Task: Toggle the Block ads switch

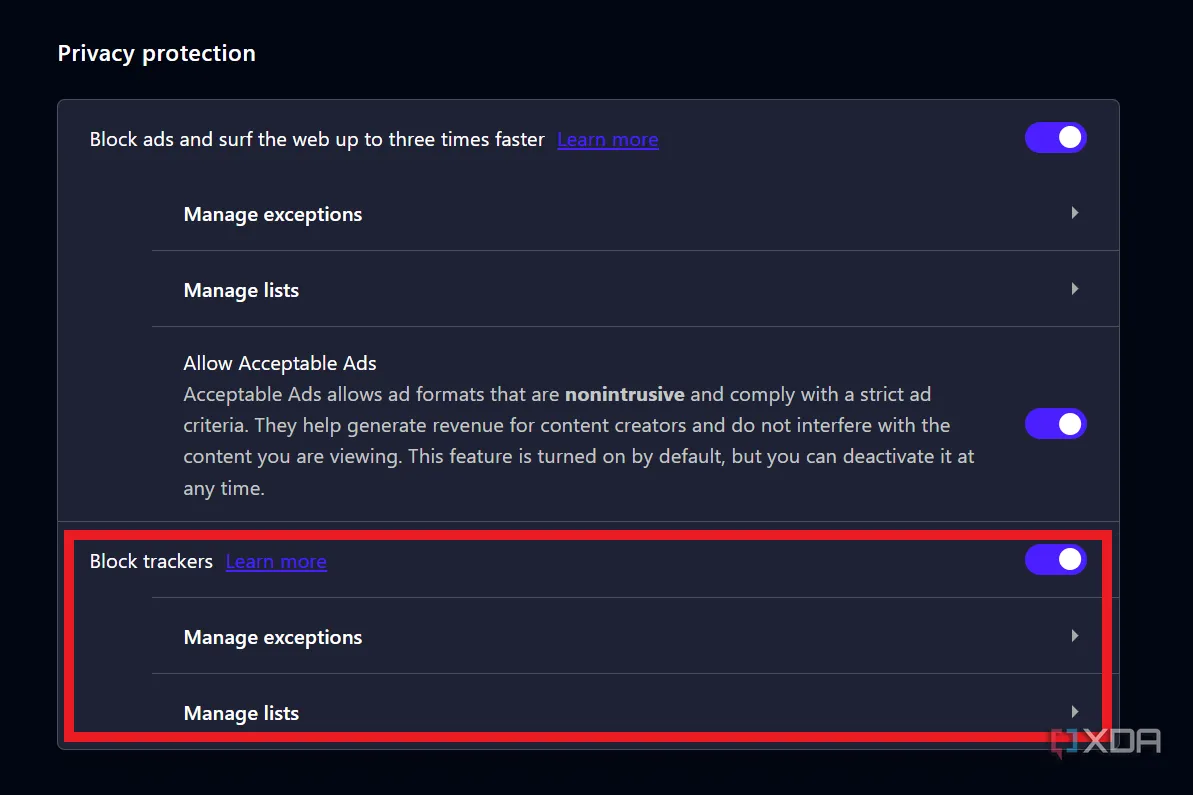Action: coord(1055,138)
